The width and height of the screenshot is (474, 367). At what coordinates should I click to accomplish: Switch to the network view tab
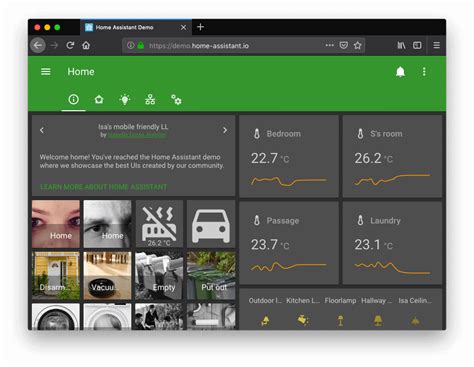150,99
